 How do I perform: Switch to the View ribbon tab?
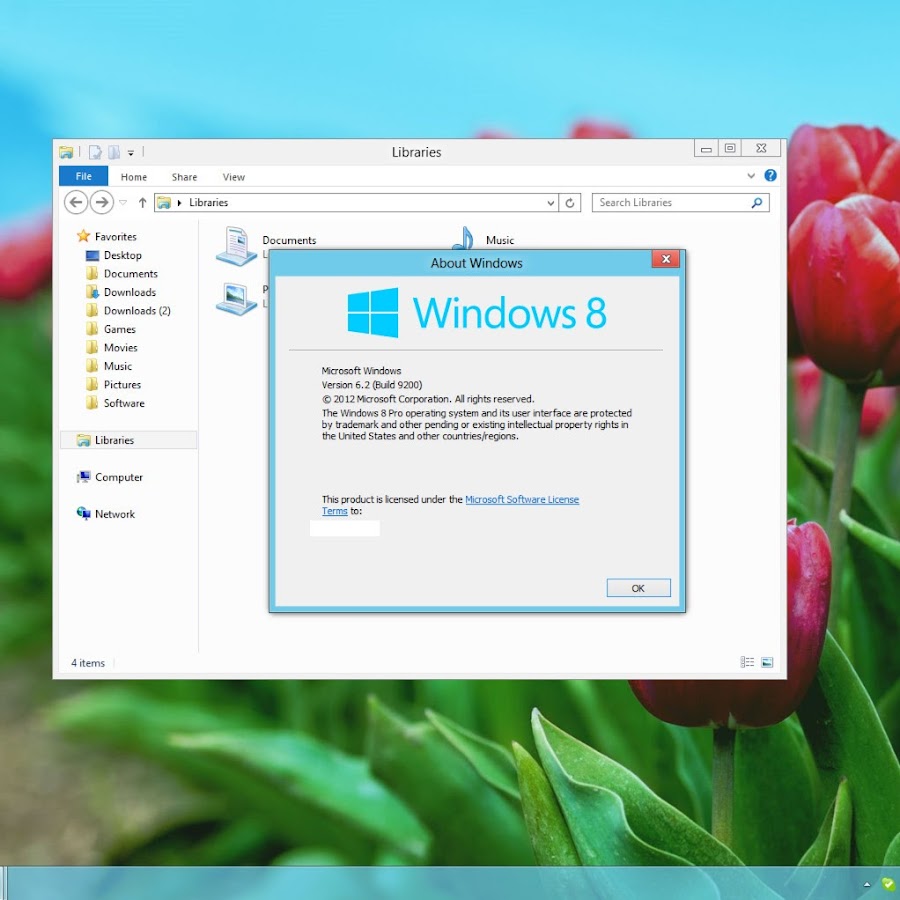(234, 177)
